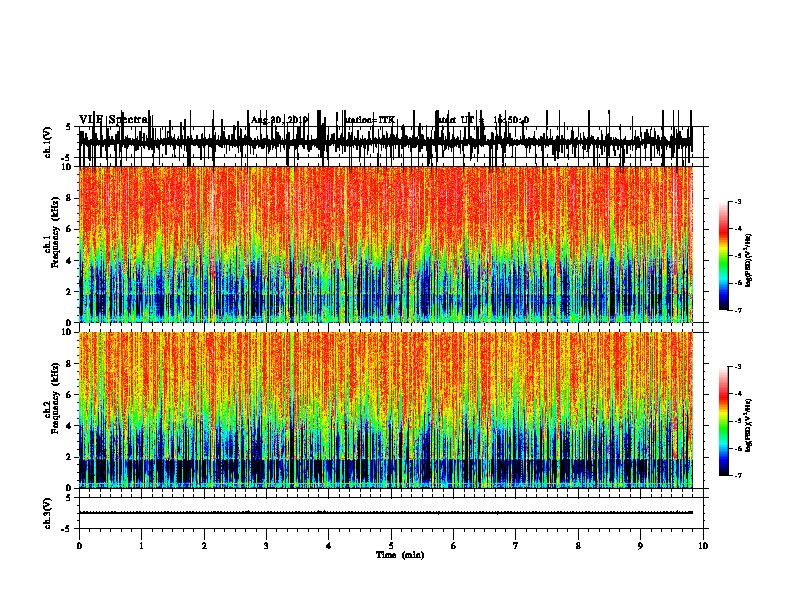Click time axis tick label "3"
This screenshot has height=612, width=792.
pos(266,546)
